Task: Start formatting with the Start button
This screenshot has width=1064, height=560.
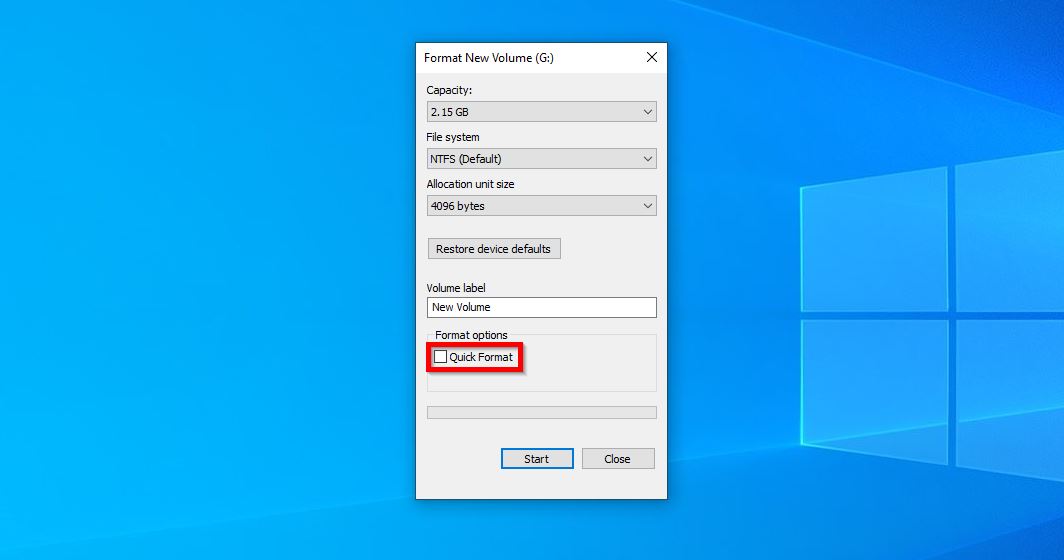Action: [537, 459]
